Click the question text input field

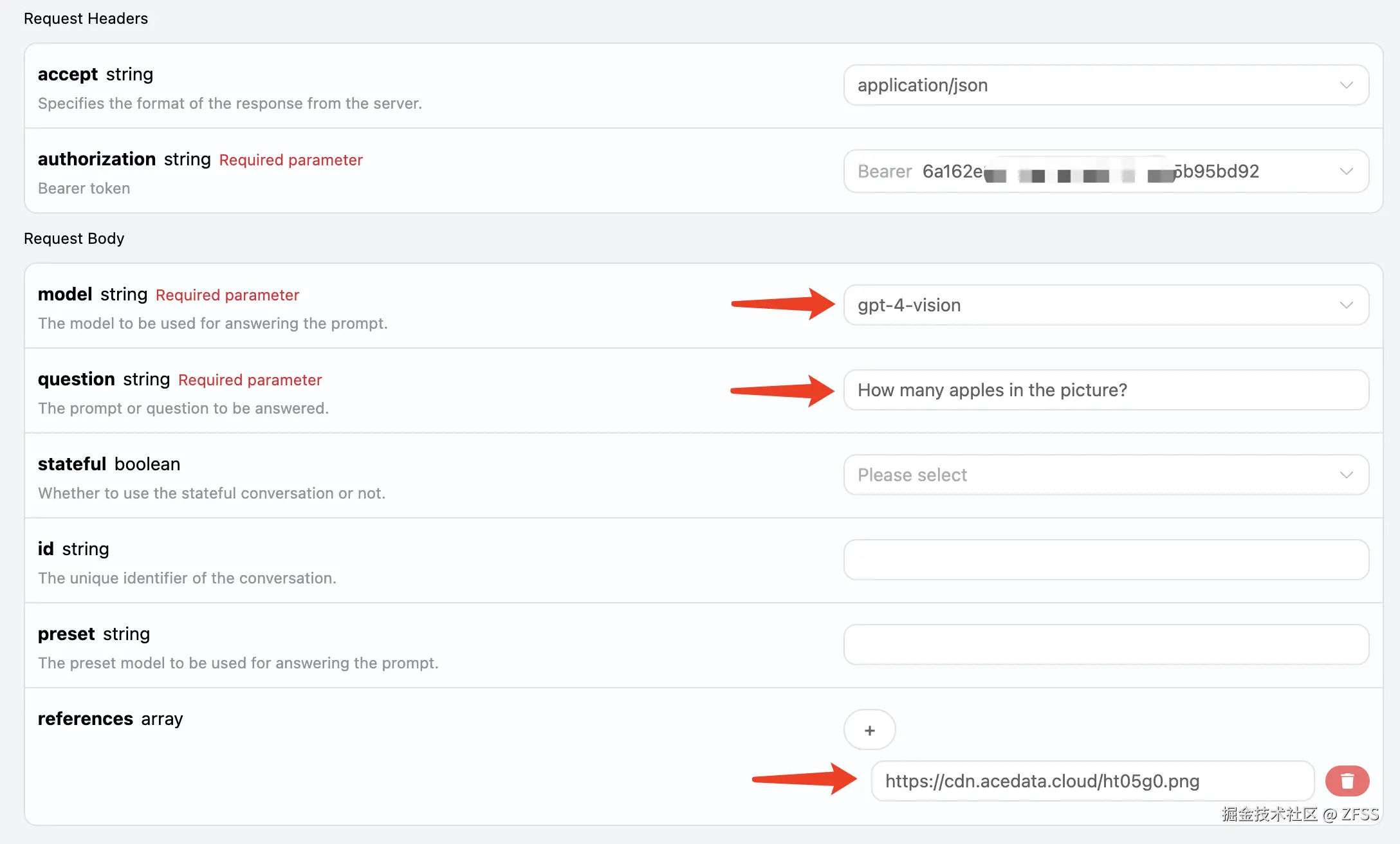tap(1105, 390)
